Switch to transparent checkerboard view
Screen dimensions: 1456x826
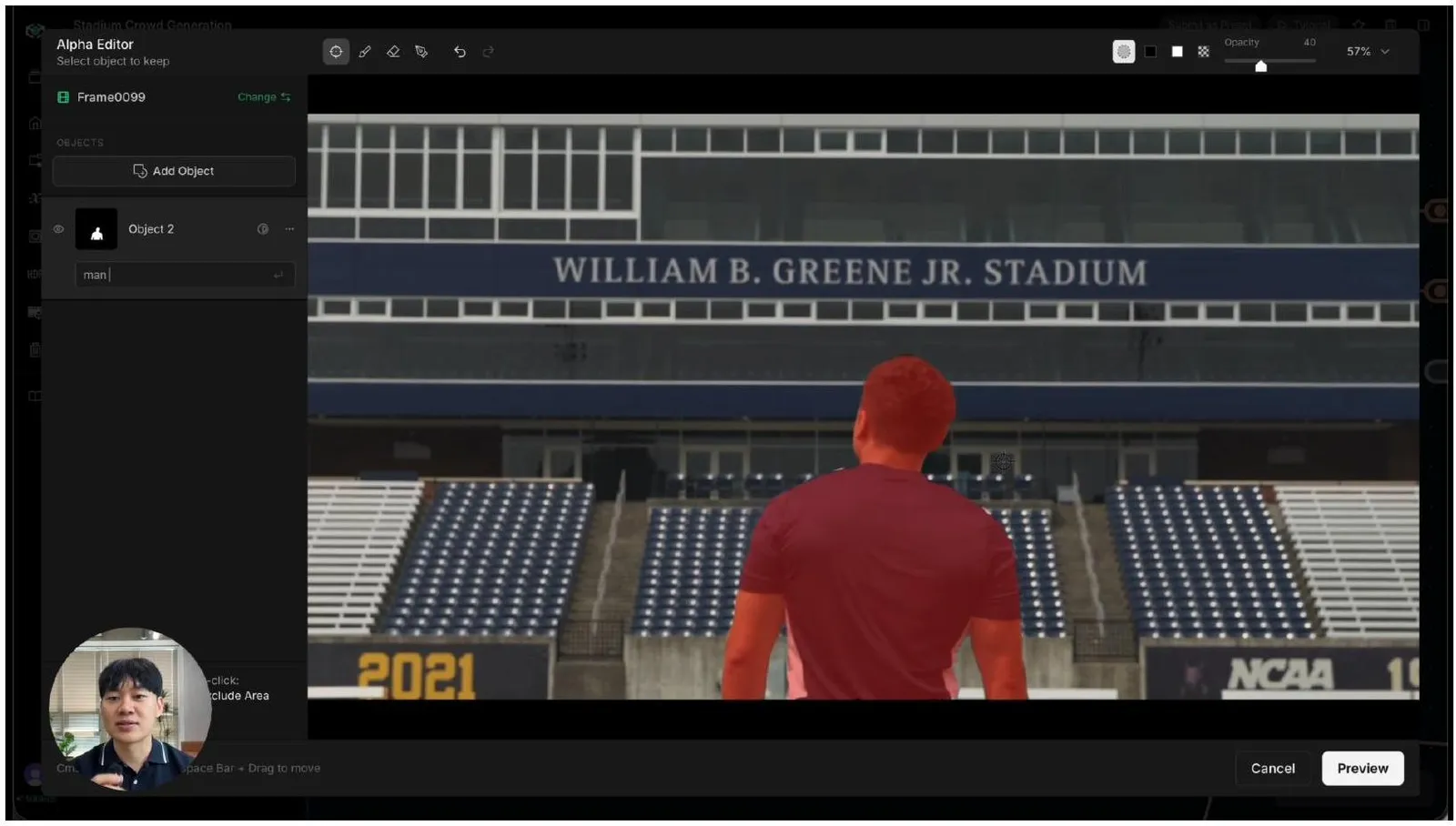pos(1204,52)
